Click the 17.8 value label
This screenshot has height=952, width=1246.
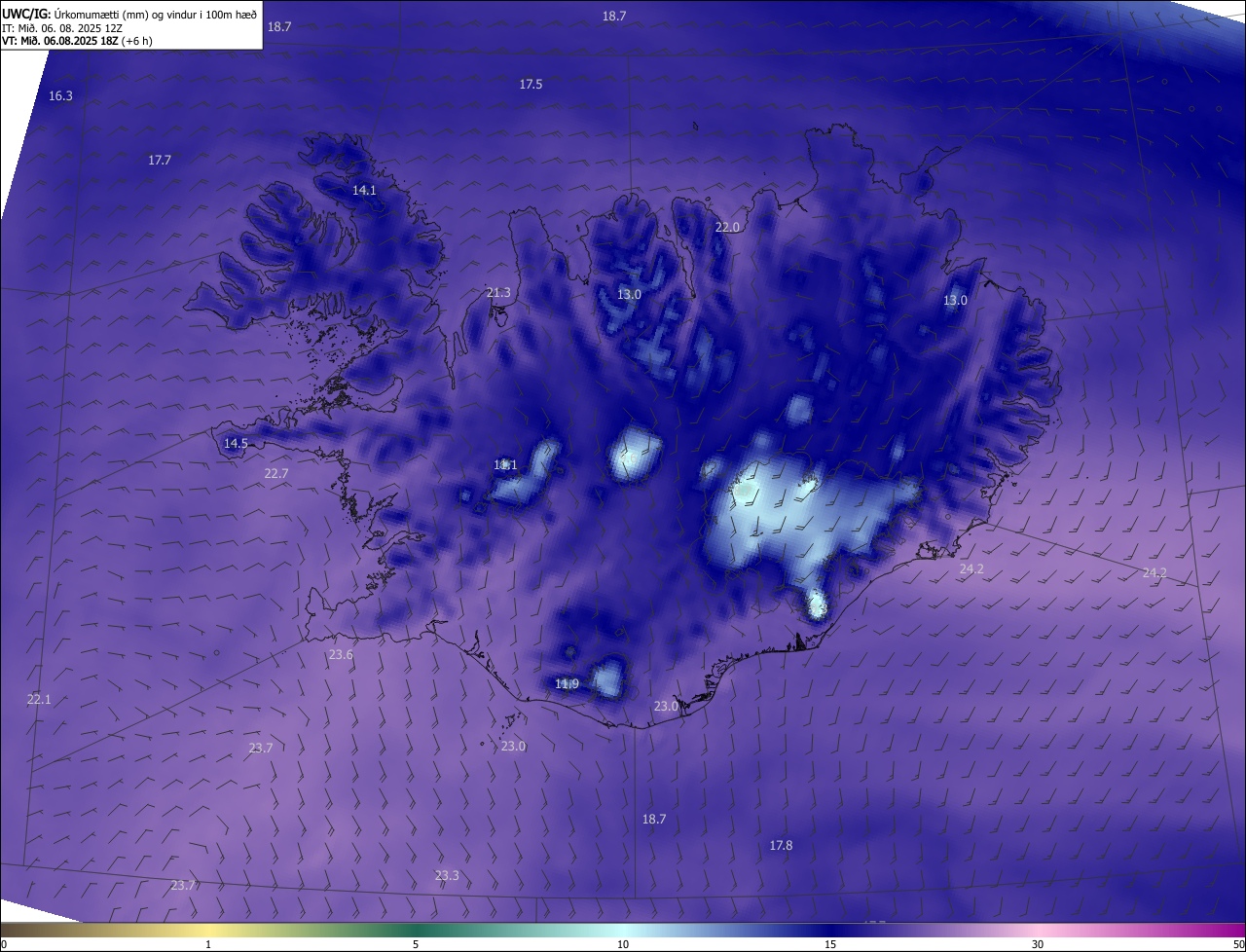click(781, 845)
